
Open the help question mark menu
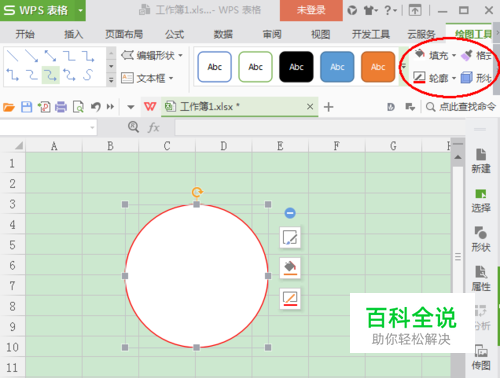[390, 11]
